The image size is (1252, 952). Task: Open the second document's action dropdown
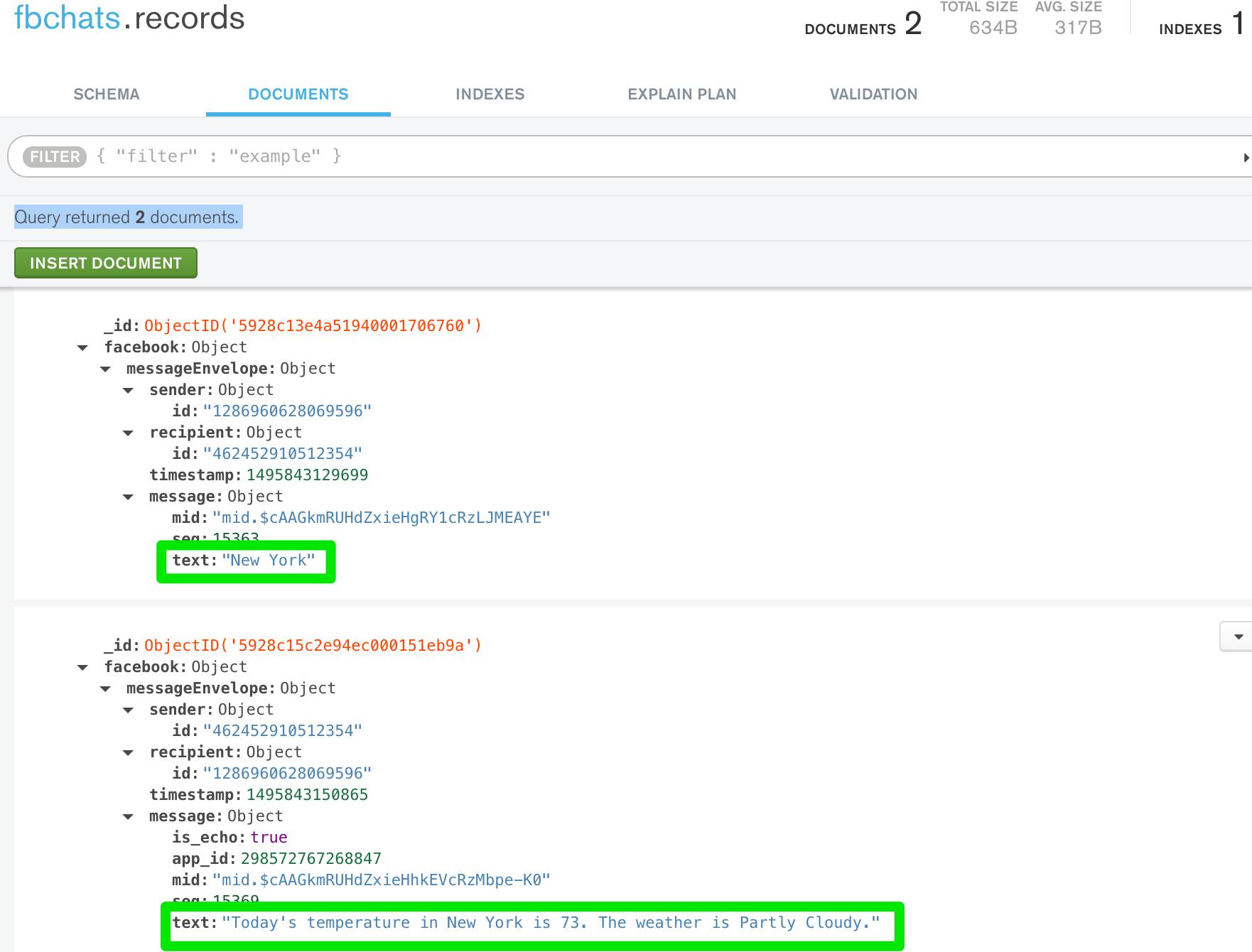click(1238, 637)
